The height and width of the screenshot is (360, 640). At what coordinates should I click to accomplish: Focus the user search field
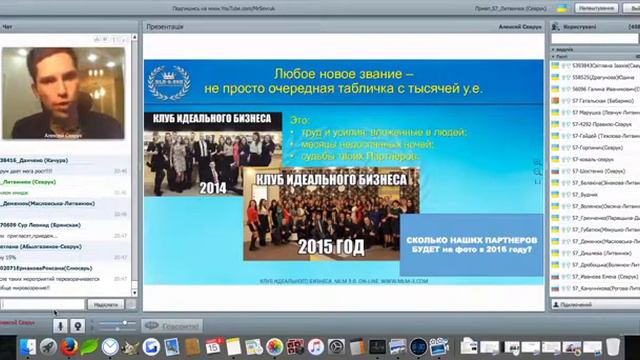point(595,39)
